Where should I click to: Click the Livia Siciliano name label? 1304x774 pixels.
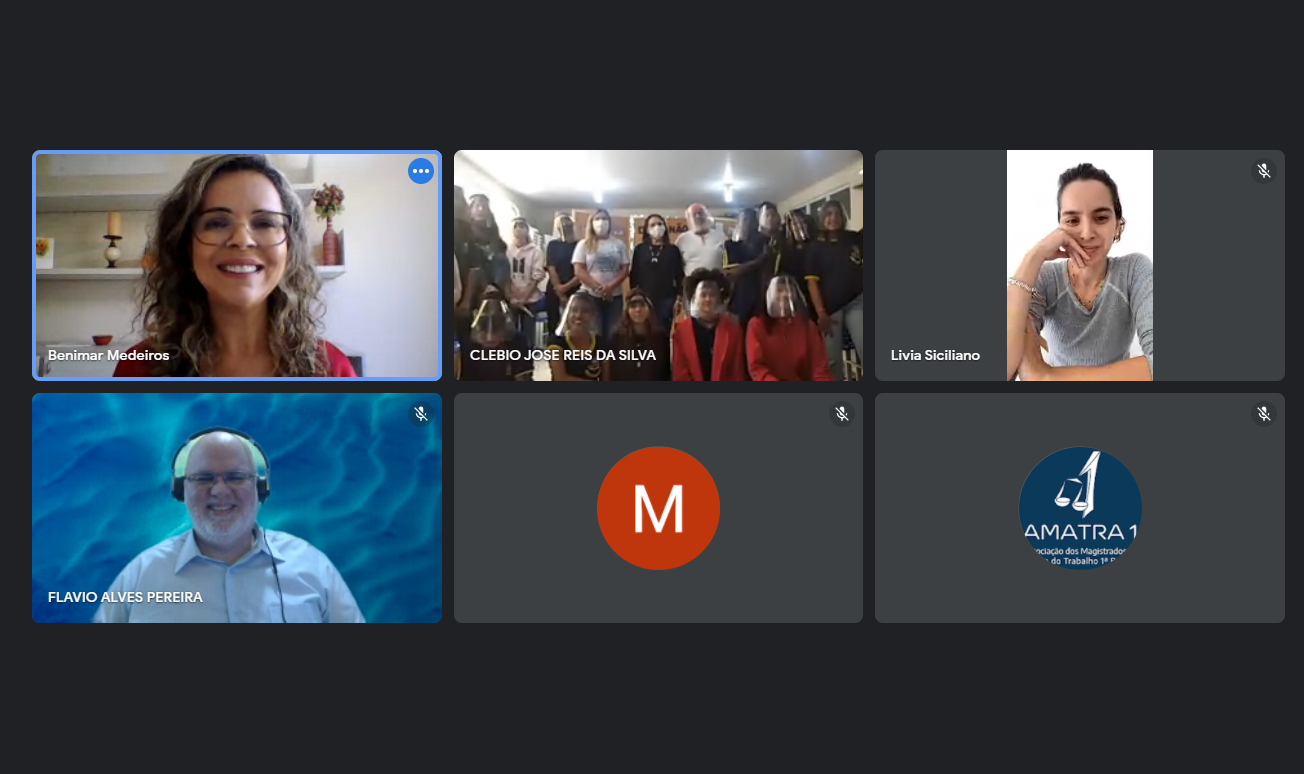(935, 355)
